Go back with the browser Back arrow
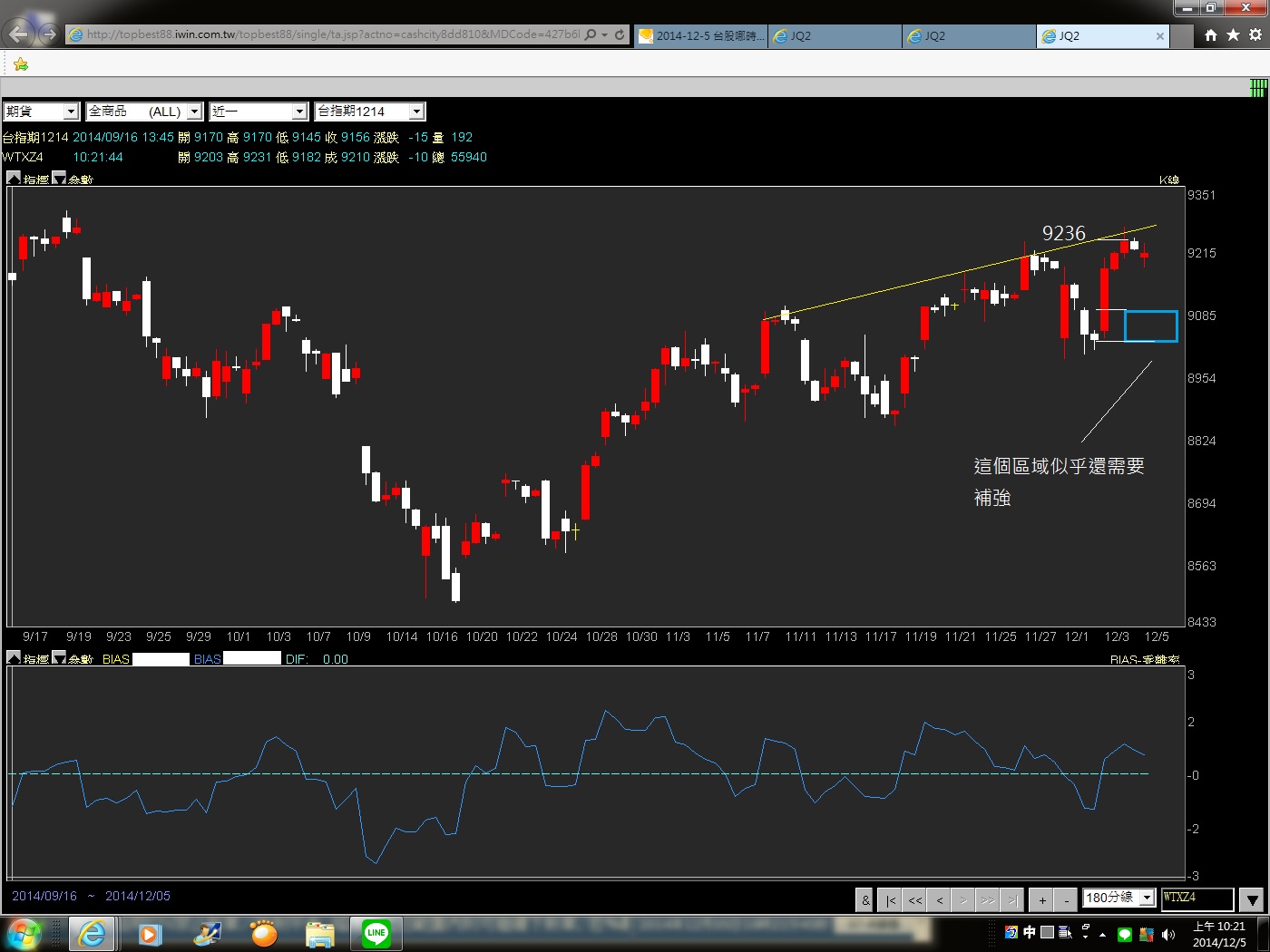Screen dimensions: 1270x952 pyautogui.click(x=18, y=34)
